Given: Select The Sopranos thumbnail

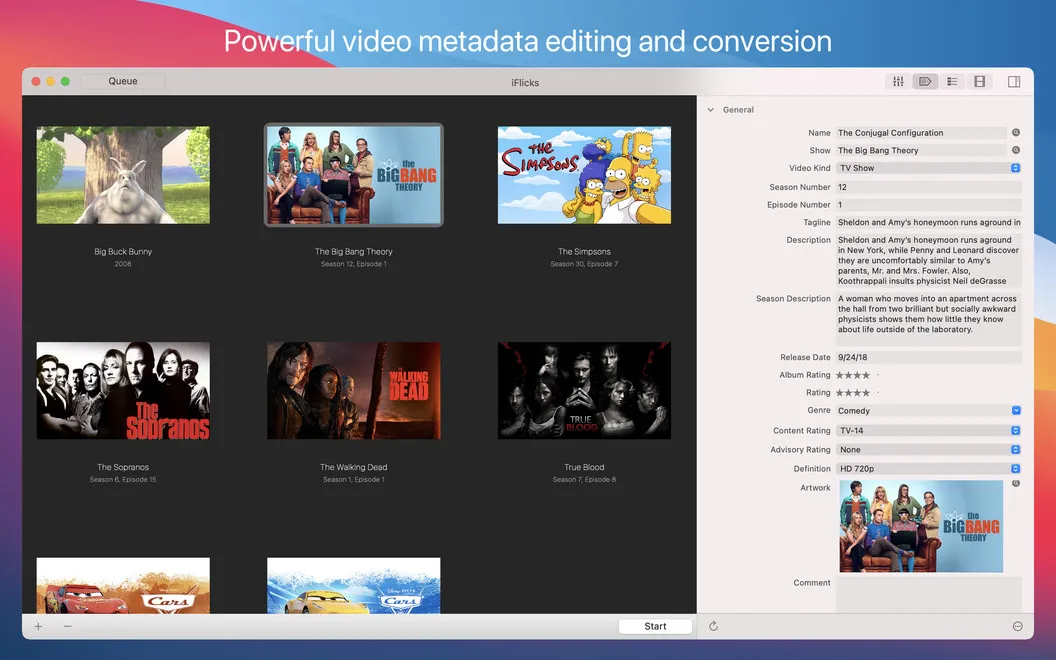Looking at the screenshot, I should (123, 391).
